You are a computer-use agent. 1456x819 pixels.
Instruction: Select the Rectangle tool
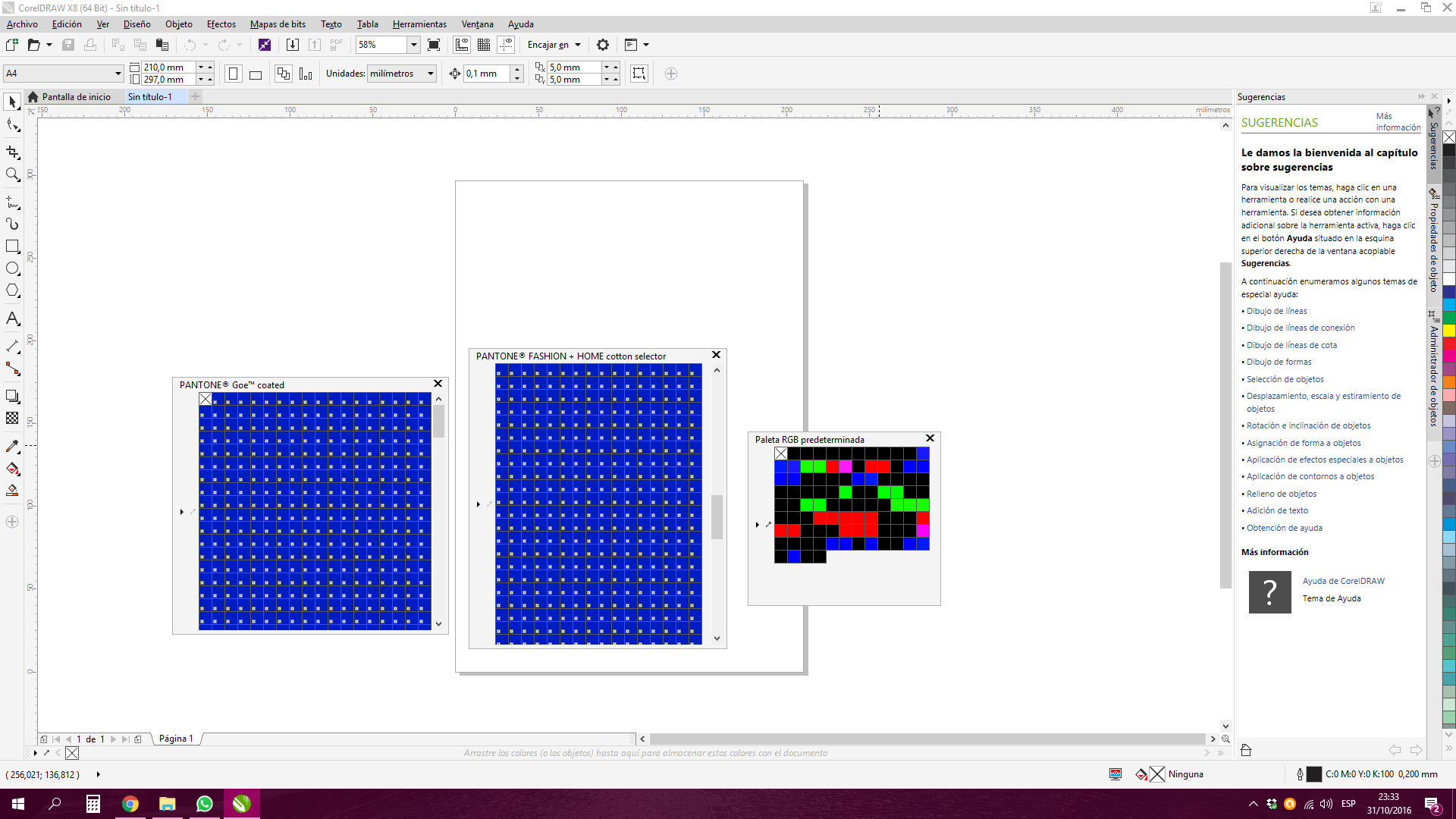click(x=12, y=246)
